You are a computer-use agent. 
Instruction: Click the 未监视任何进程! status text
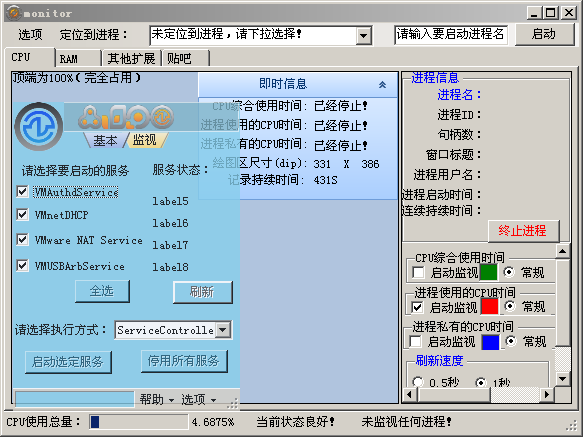407,422
